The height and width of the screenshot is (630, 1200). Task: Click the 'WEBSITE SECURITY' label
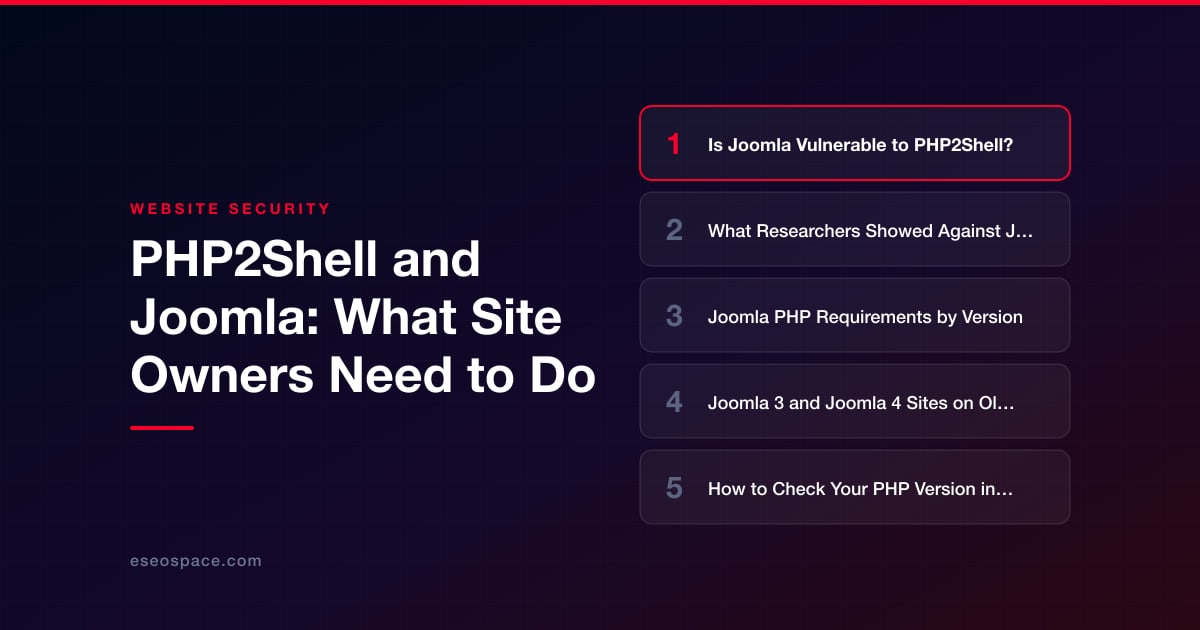pos(230,209)
